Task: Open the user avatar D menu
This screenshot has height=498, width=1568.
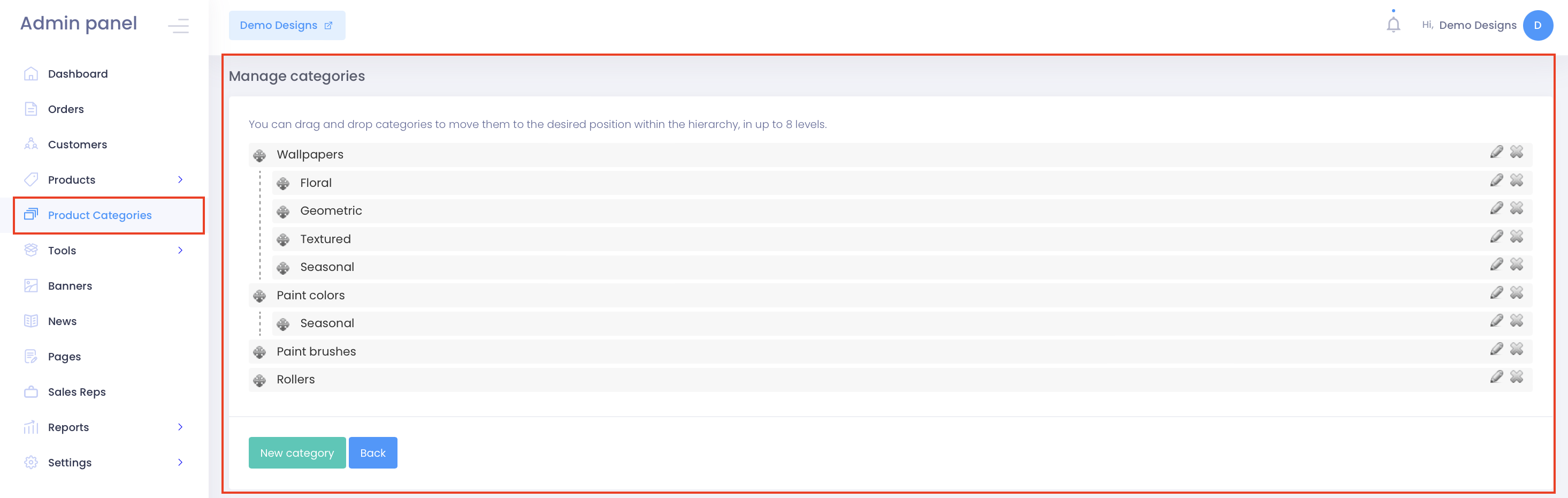Action: [x=1538, y=25]
